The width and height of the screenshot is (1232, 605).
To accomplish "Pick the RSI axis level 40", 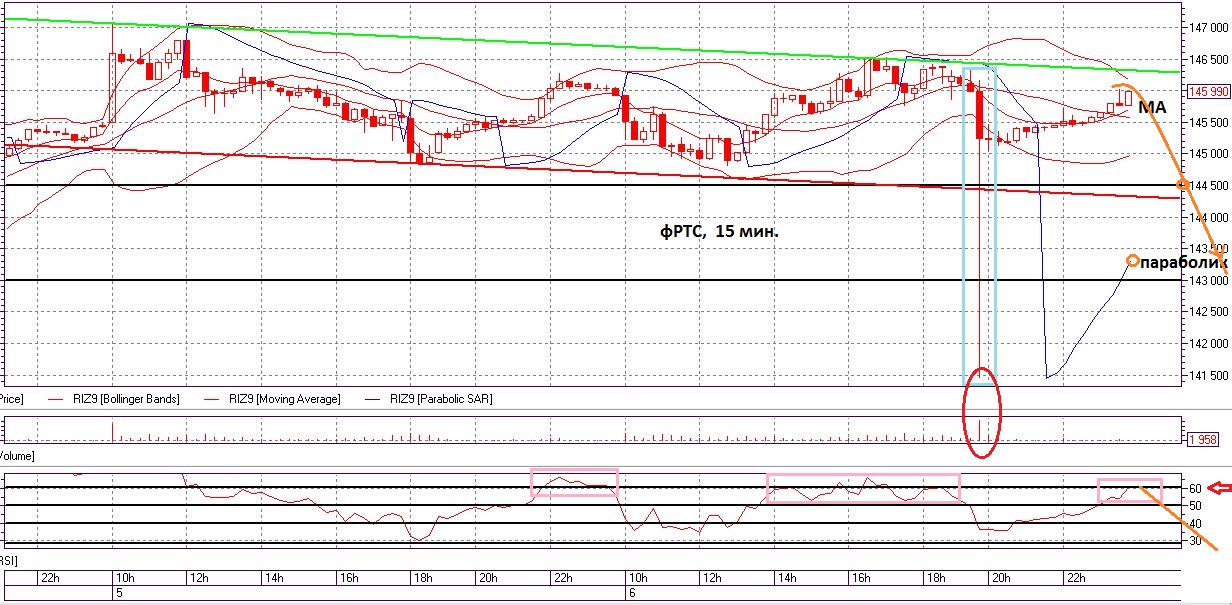I will tap(1194, 523).
